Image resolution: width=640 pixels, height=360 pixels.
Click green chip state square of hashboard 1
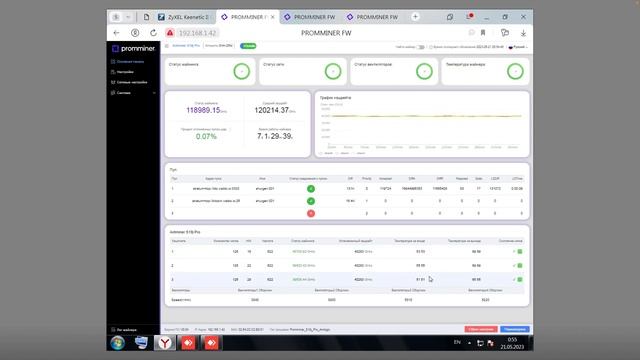pyautogui.click(x=520, y=251)
